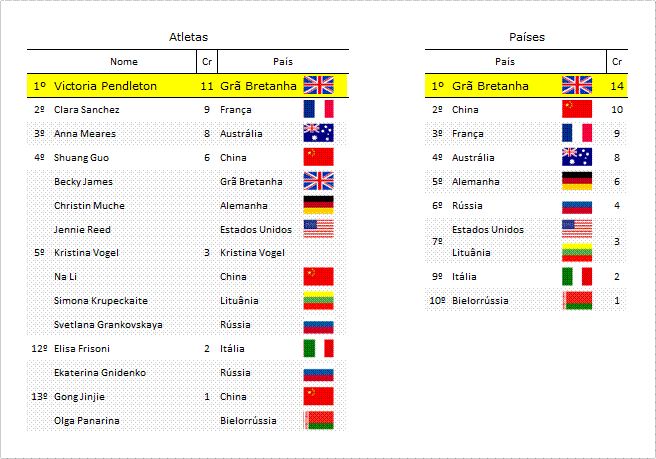Select the Svetlana Grankovskaya name cell
Screen dimensions: 656x459
click(x=108, y=325)
